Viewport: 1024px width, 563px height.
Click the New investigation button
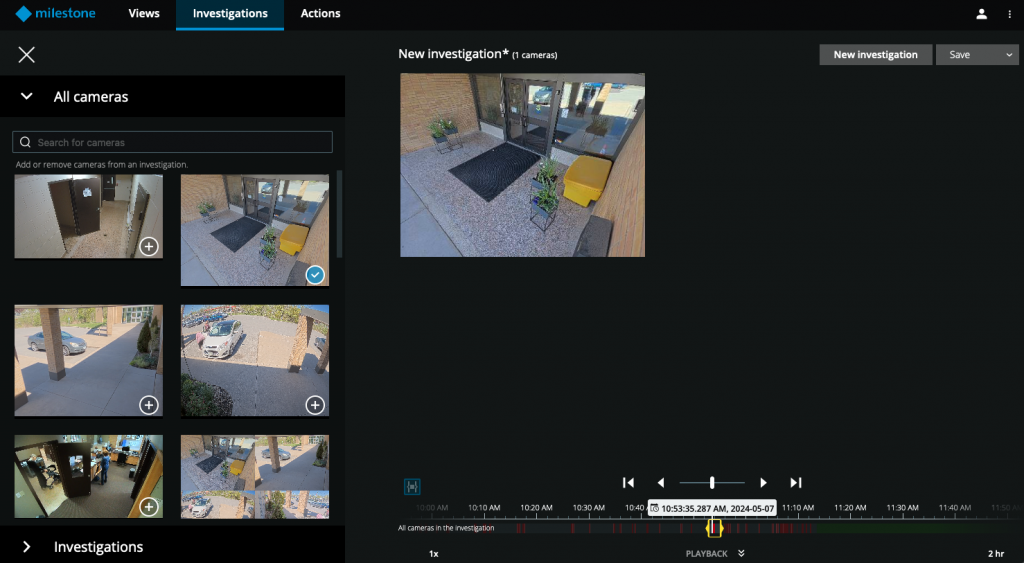(875, 55)
